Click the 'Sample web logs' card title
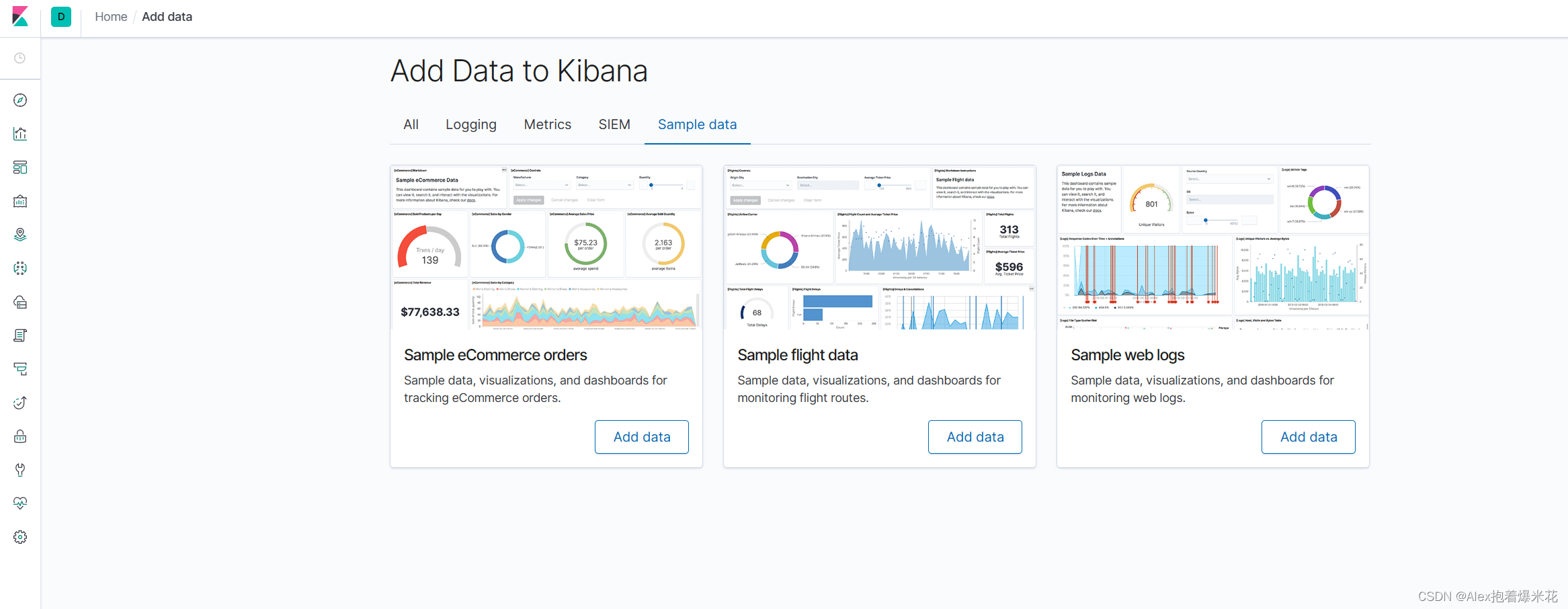Viewport: 1568px width, 609px height. [1128, 355]
